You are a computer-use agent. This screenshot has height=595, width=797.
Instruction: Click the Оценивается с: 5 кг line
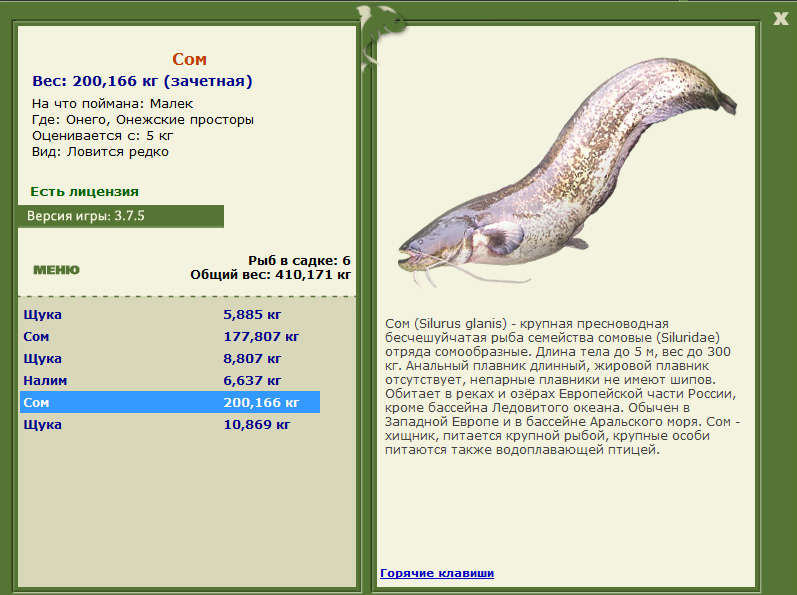pos(102,136)
